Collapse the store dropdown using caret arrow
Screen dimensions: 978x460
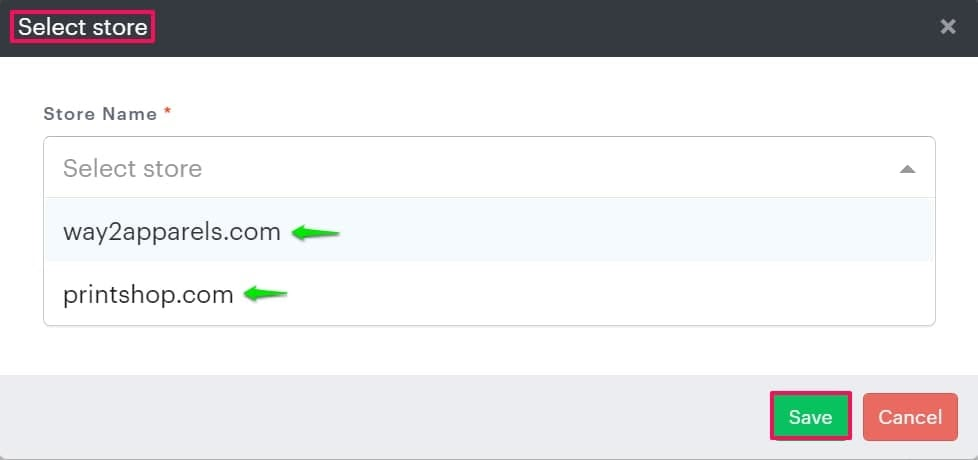point(907,169)
